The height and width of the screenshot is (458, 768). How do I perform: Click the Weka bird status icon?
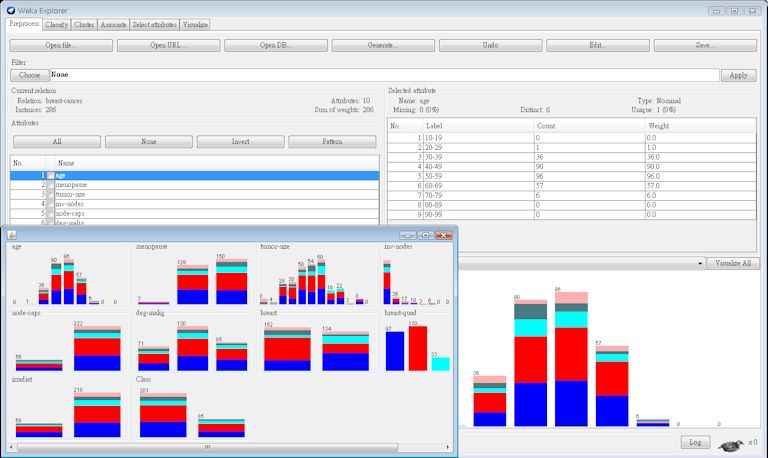[731, 445]
